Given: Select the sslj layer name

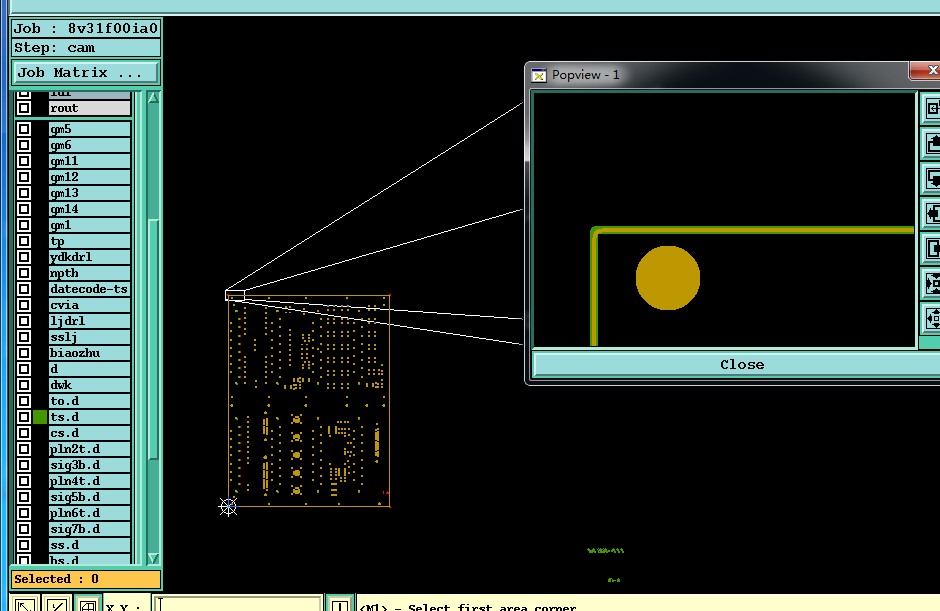Looking at the screenshot, I should click(x=89, y=337).
